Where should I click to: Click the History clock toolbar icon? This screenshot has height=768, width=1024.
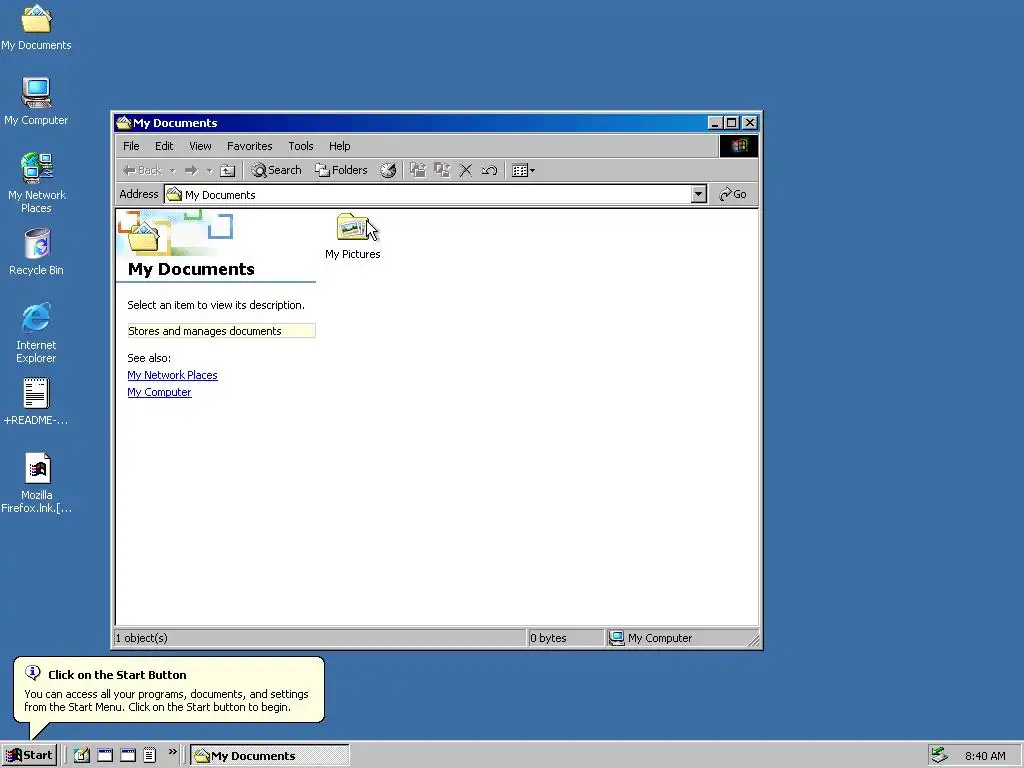pyautogui.click(x=388, y=170)
